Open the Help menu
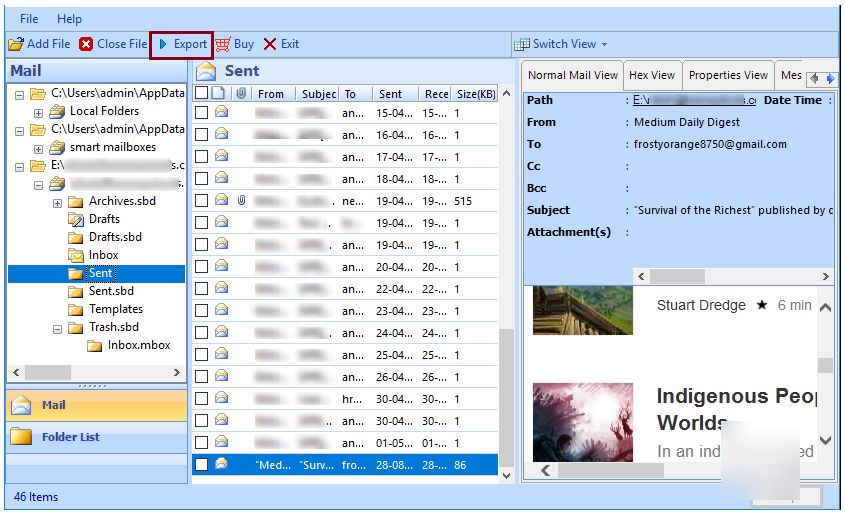 click(x=69, y=19)
